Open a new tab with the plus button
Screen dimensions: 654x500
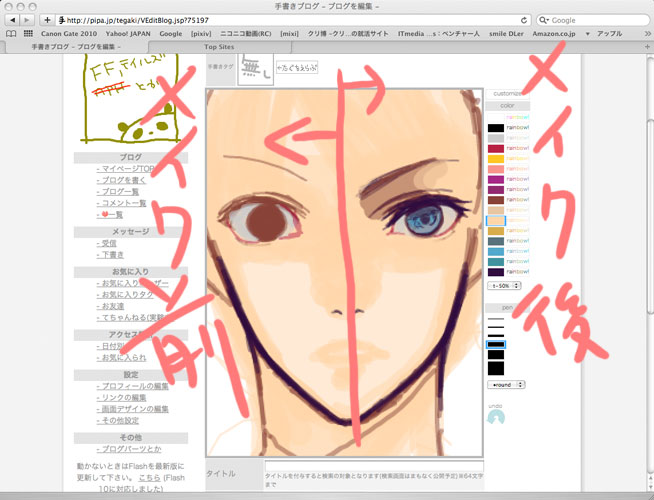pos(647,47)
